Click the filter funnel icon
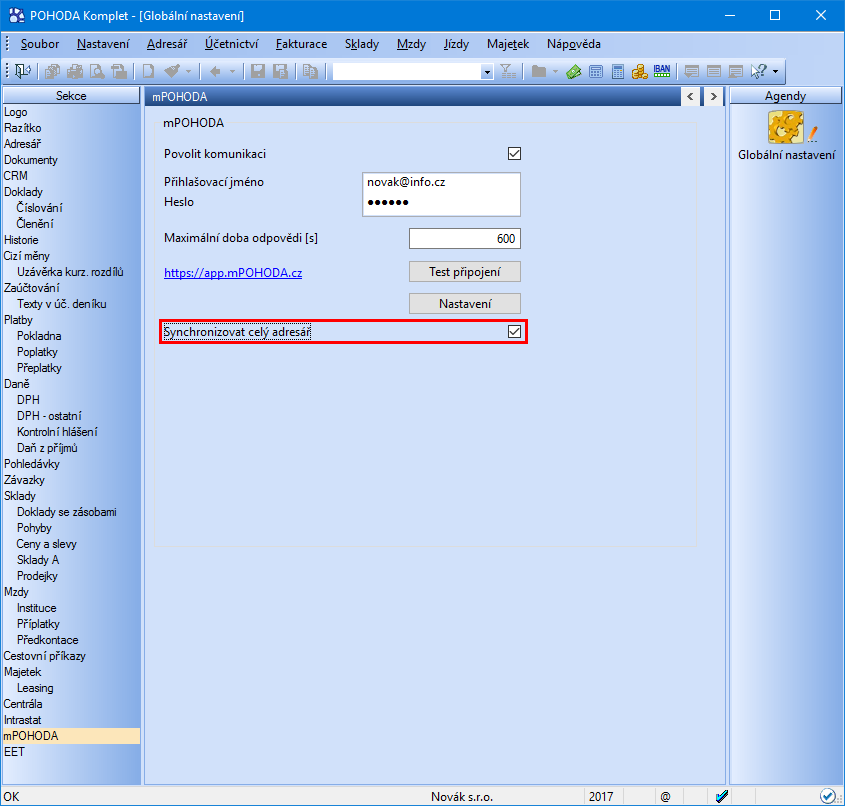This screenshot has width=845, height=806. 508,71
